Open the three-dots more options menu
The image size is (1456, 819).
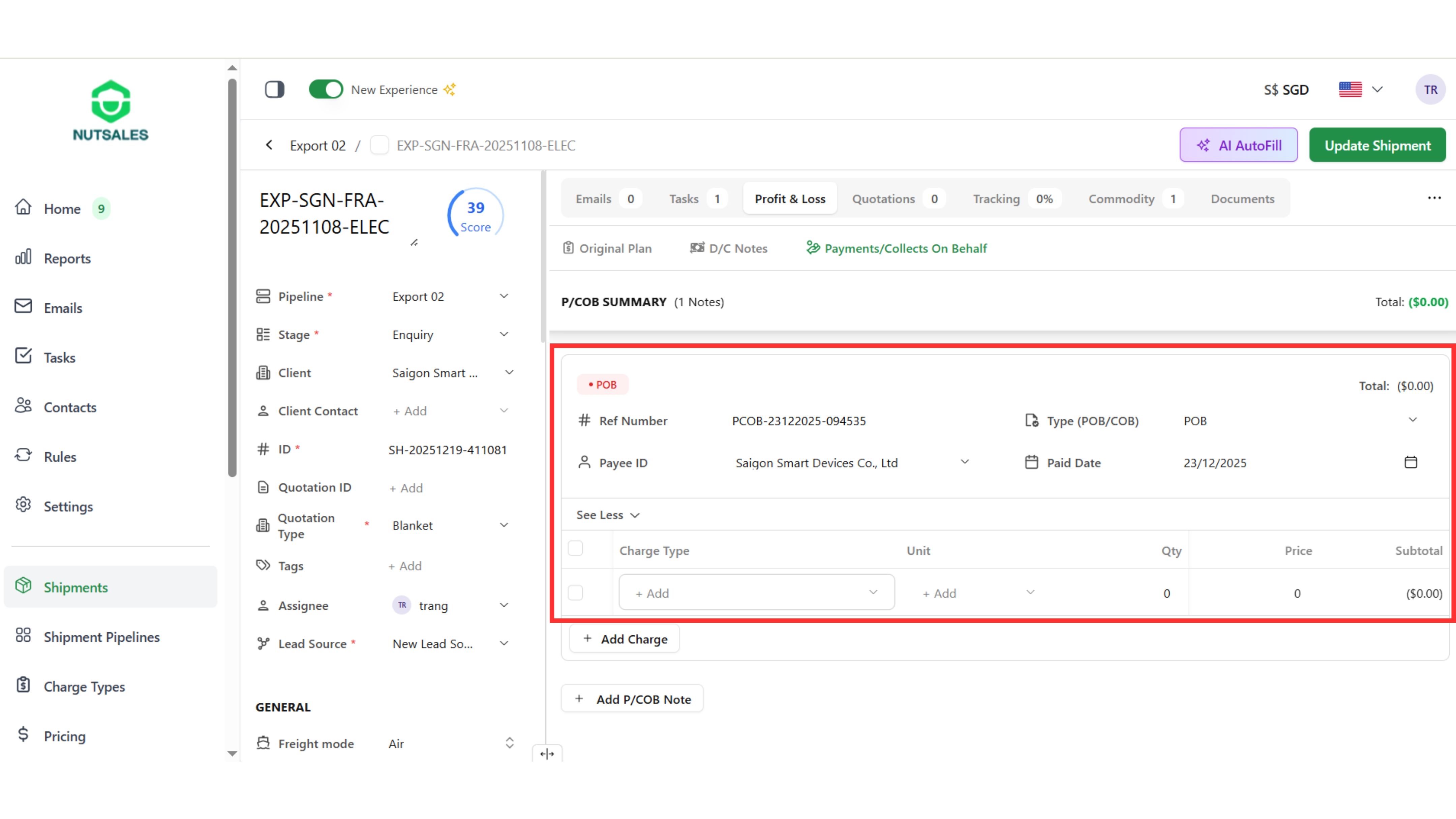point(1434,198)
